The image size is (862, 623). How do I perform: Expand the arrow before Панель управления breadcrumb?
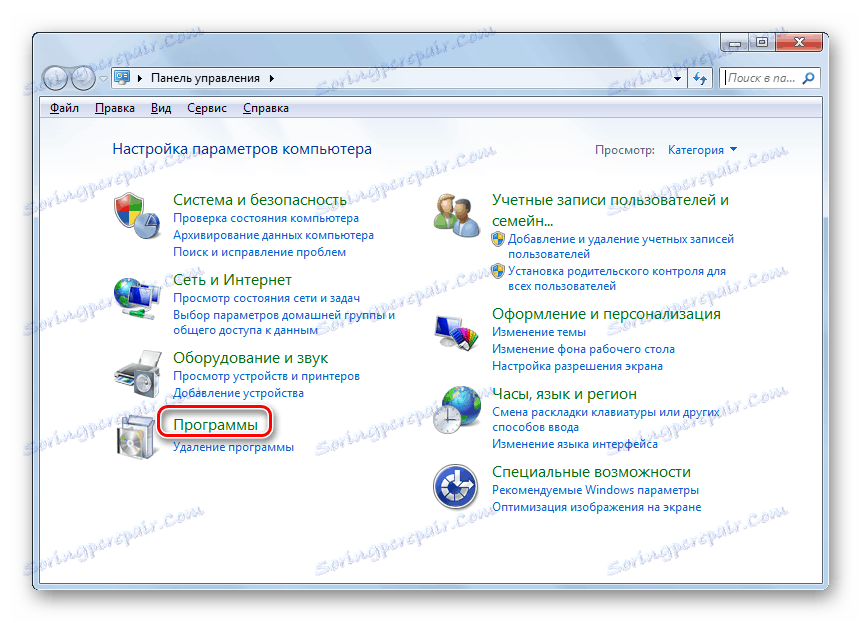click(x=140, y=78)
